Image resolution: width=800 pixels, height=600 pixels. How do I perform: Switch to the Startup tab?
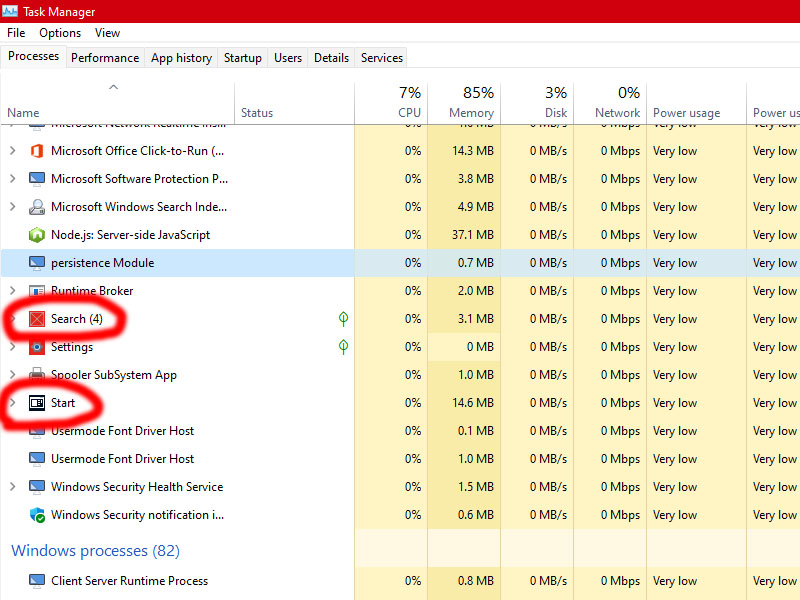coord(242,58)
